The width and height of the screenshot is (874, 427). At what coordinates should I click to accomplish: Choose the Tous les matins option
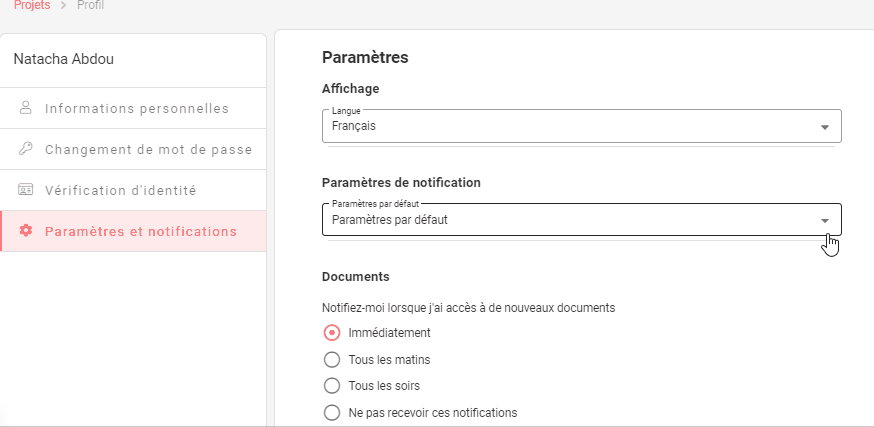(x=333, y=359)
